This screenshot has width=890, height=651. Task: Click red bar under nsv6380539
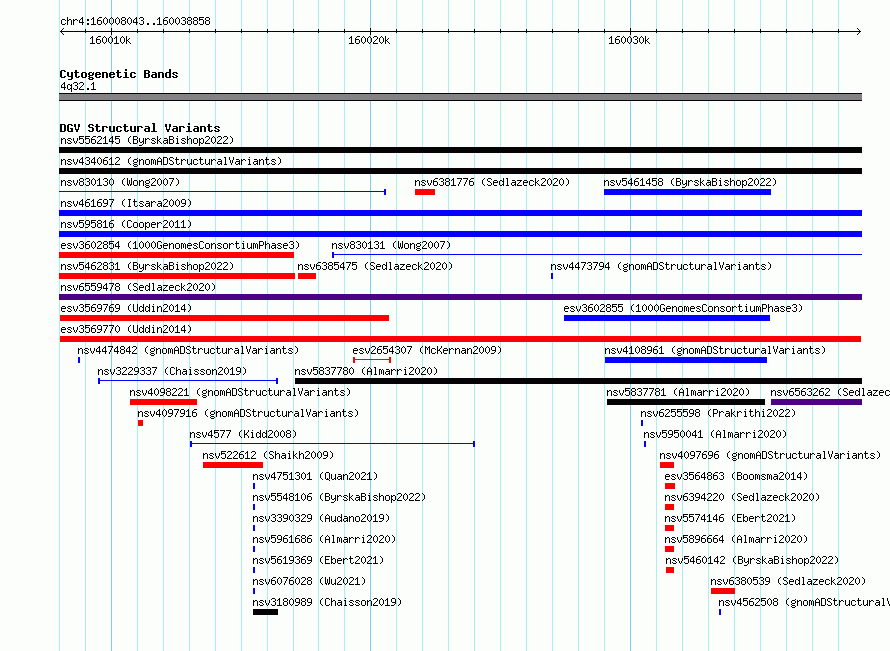pos(723,591)
